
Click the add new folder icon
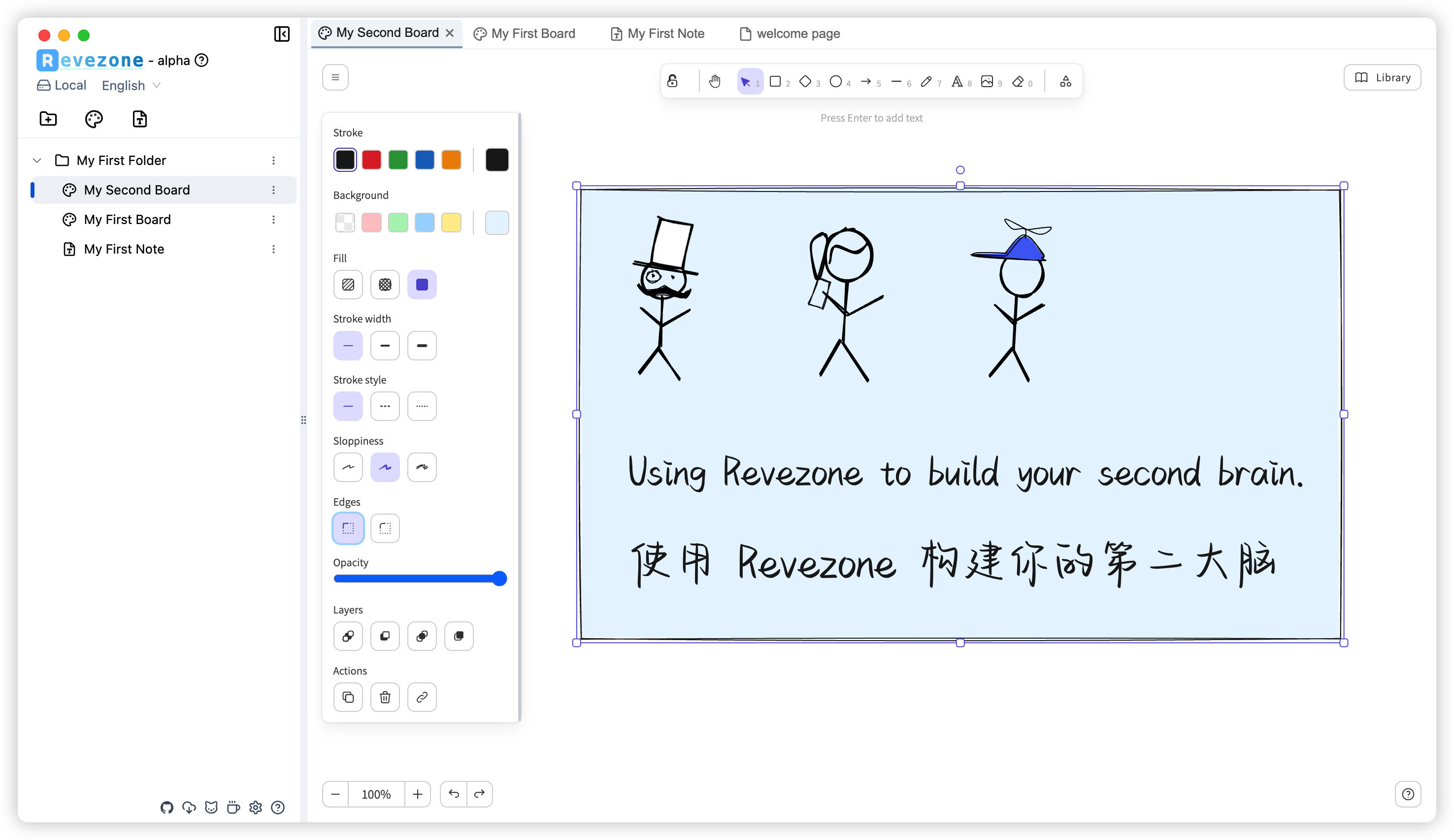[x=48, y=119]
